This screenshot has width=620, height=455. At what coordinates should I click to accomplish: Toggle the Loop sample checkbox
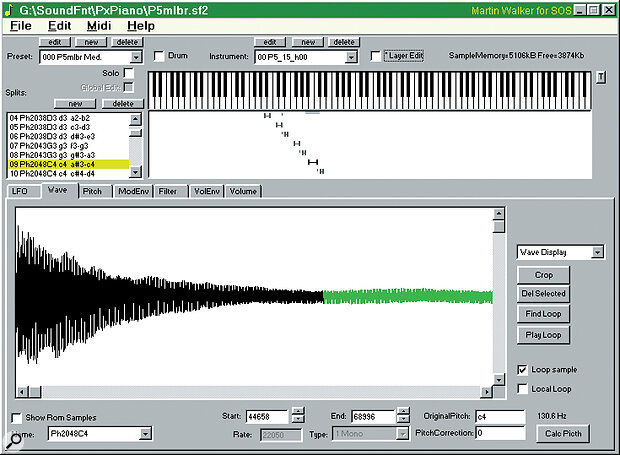524,369
